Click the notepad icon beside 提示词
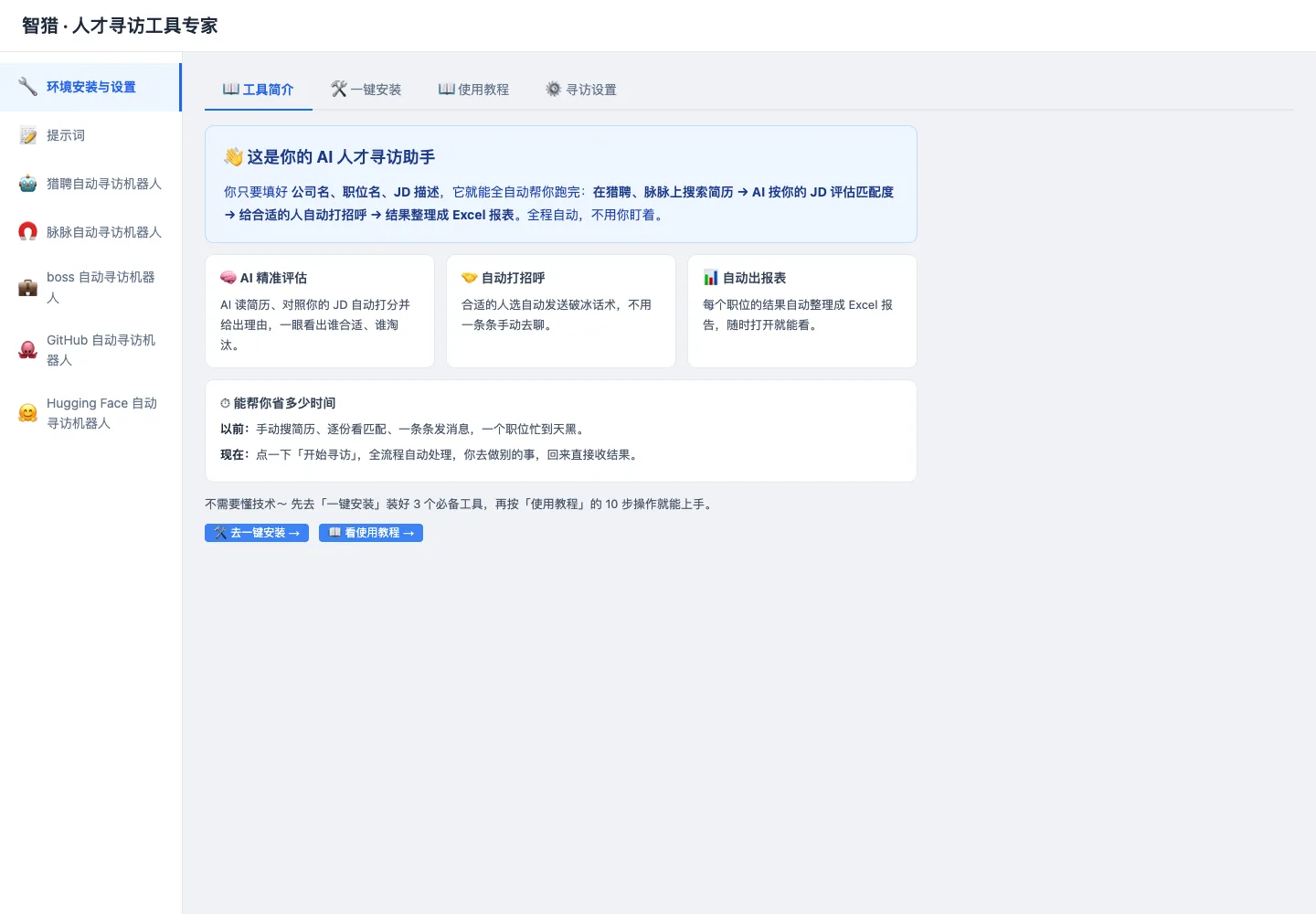 click(28, 135)
